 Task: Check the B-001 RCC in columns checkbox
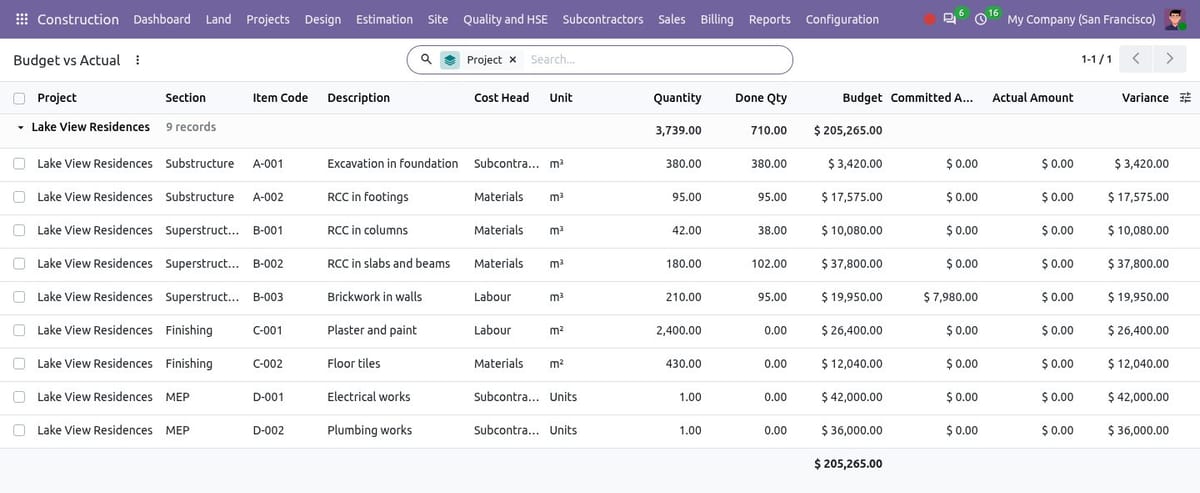click(x=20, y=230)
